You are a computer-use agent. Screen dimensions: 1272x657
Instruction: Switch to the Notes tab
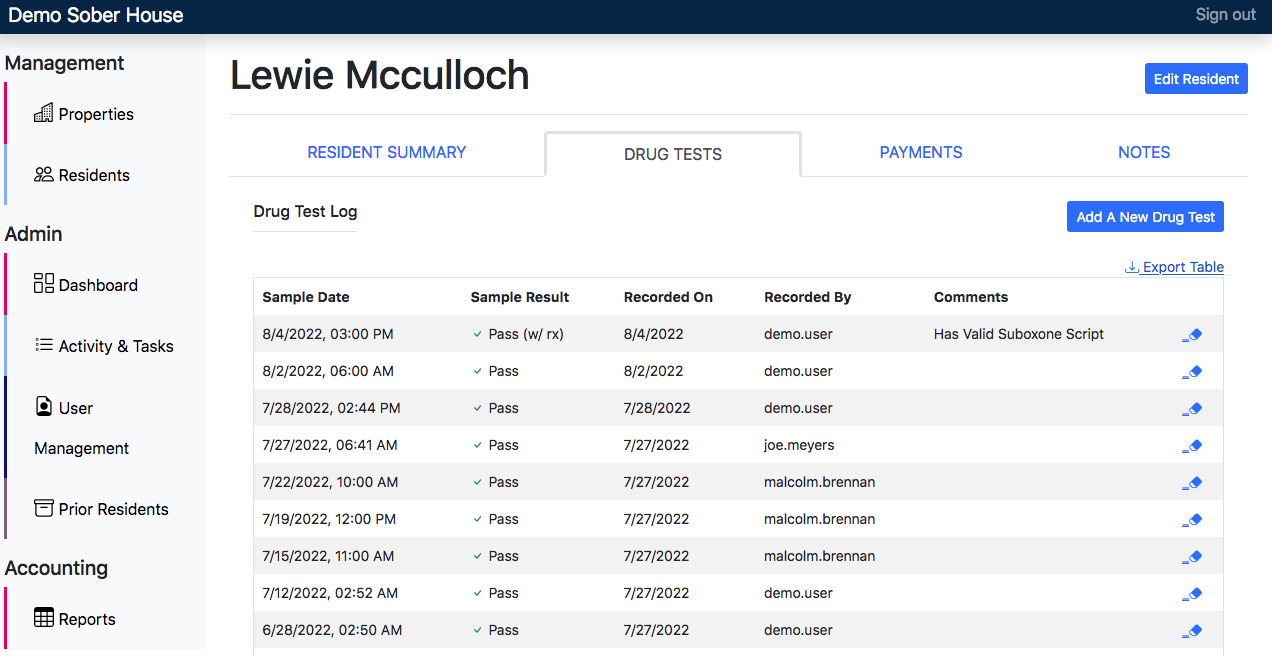[x=1143, y=152]
